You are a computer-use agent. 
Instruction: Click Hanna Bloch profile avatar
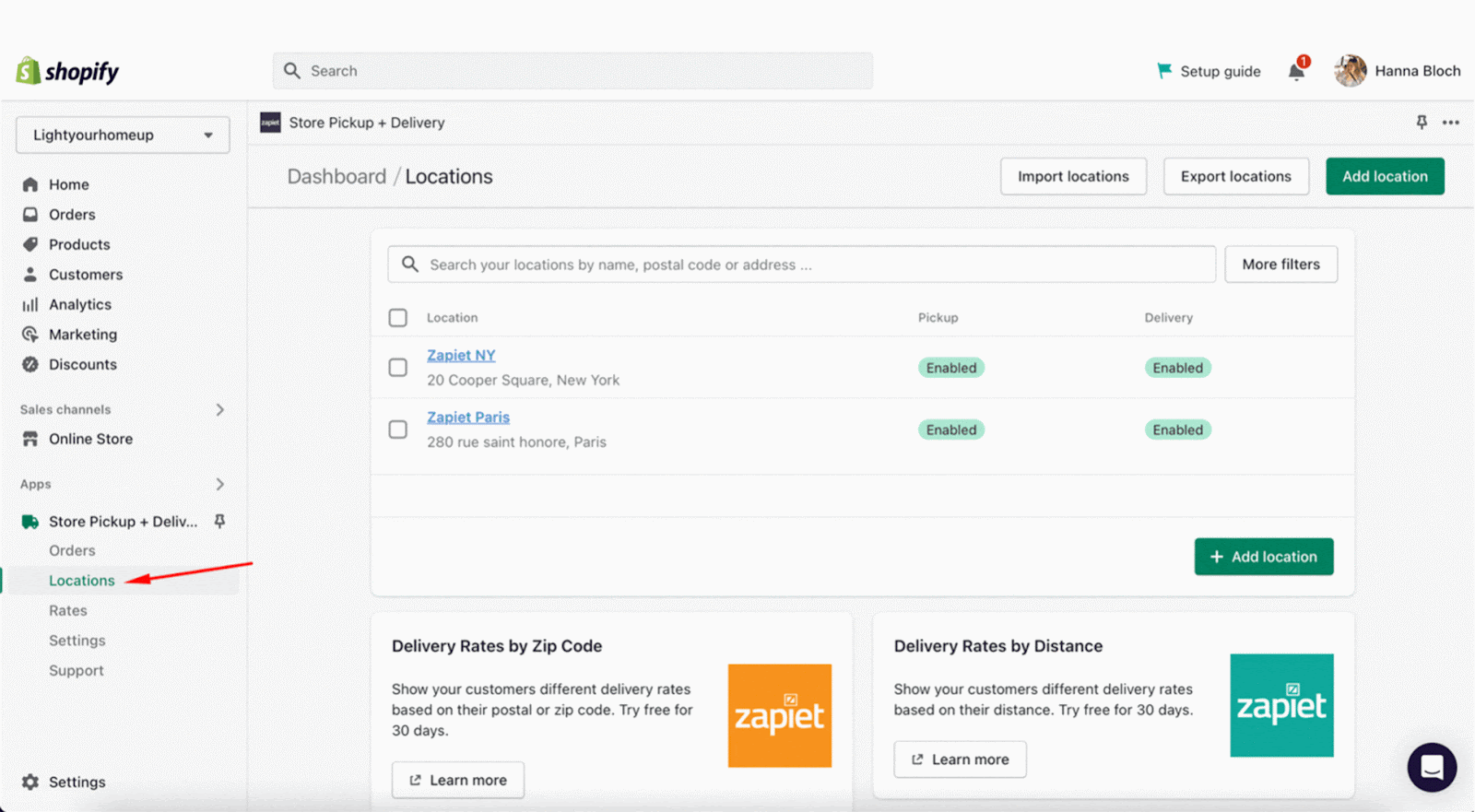pyautogui.click(x=1351, y=71)
